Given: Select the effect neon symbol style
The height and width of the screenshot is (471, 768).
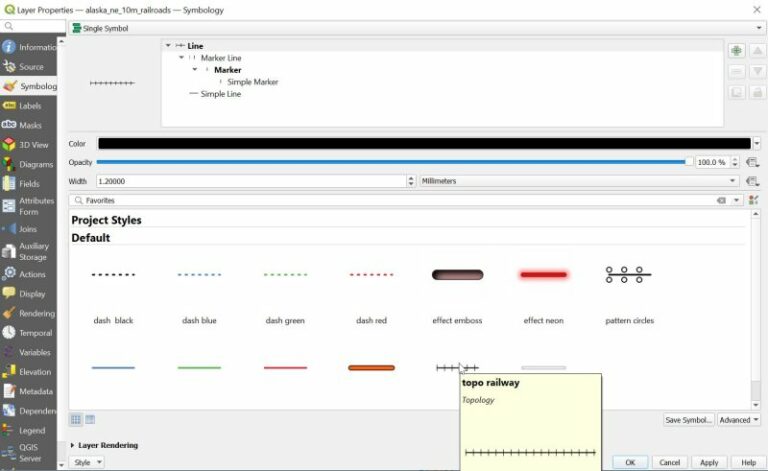Looking at the screenshot, I should coord(543,275).
